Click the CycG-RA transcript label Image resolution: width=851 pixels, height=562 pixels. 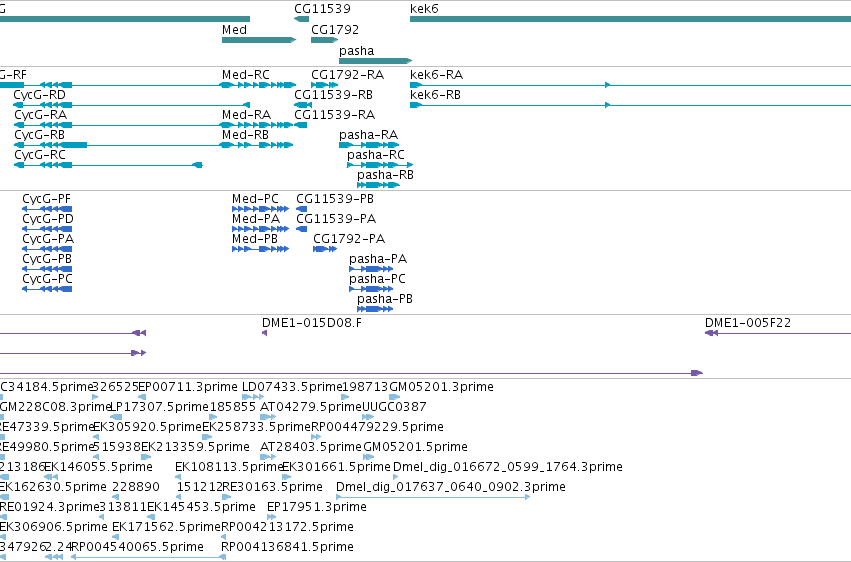point(41,115)
